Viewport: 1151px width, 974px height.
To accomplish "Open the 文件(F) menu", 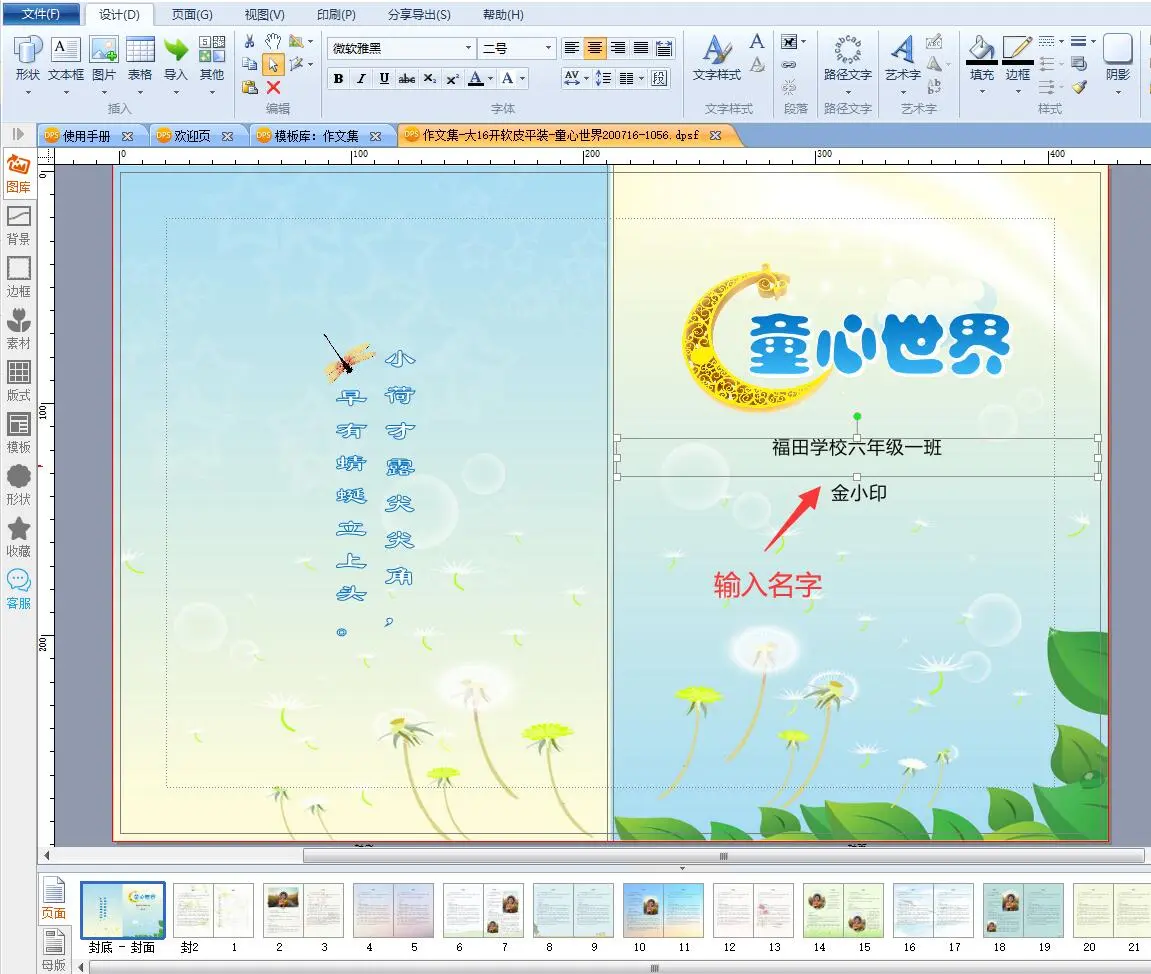I will 41,14.
